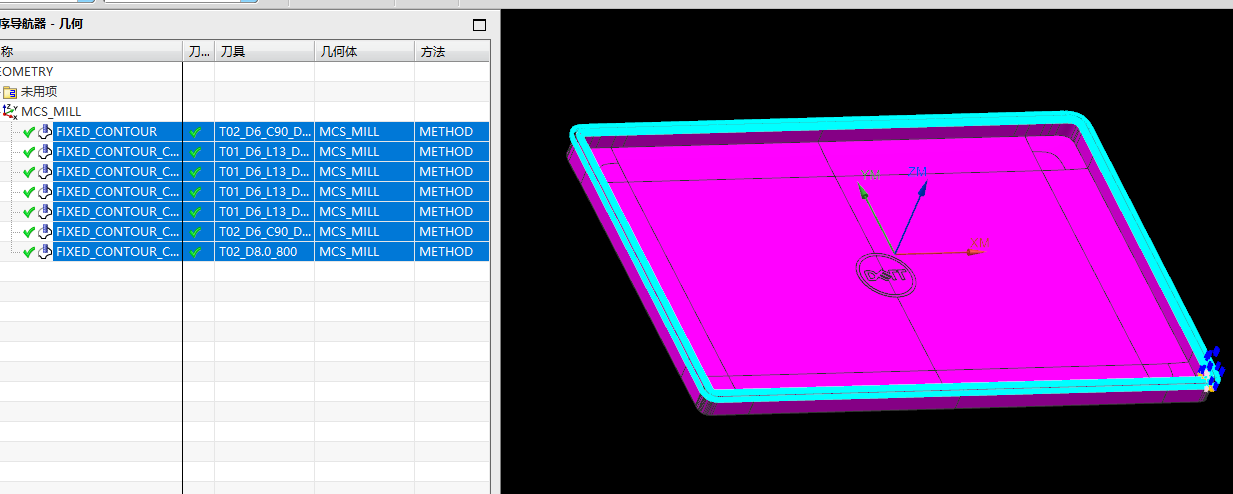Select FIXED_CONTOUR_C... operation using T02_D6_C90 tool
The width and height of the screenshot is (1233, 494).
117,232
